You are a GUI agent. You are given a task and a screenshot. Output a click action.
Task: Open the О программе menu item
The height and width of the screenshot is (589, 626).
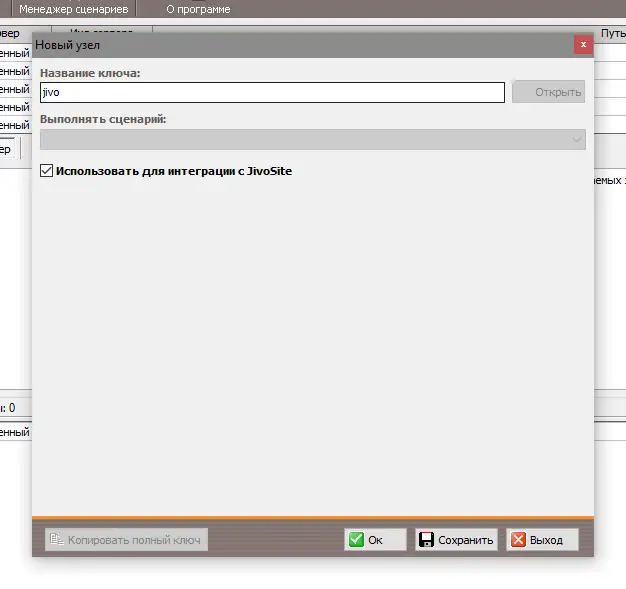point(198,9)
